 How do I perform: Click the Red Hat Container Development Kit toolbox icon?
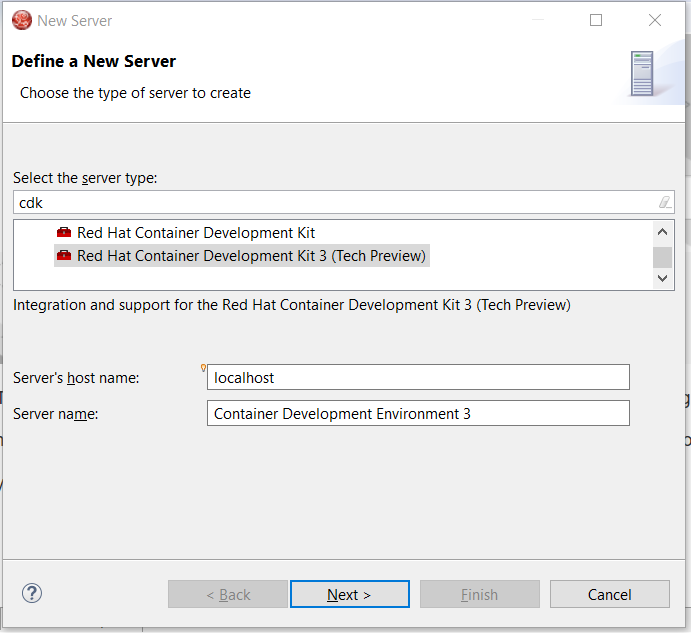pos(64,233)
